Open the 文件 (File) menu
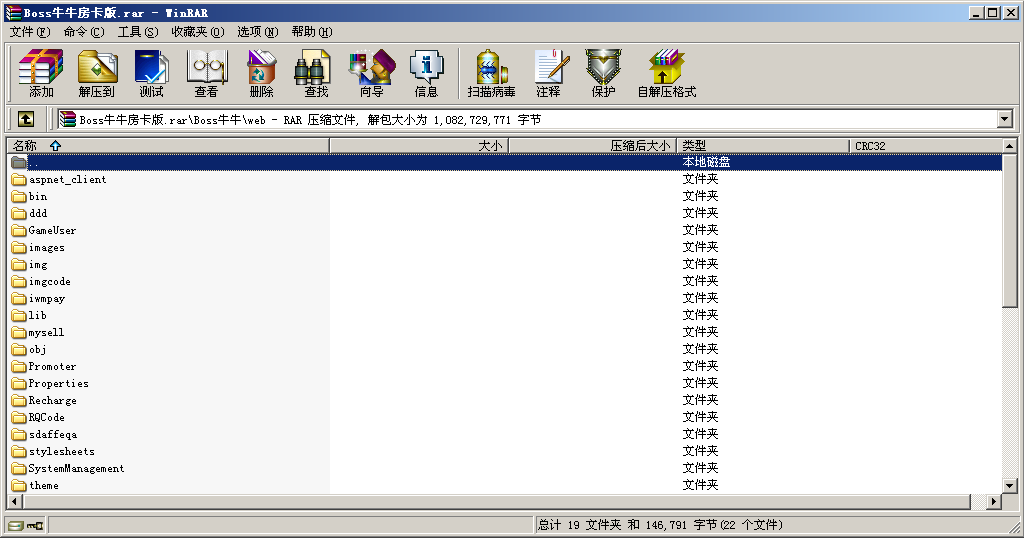Screen dimensions: 1024x538 (29, 31)
